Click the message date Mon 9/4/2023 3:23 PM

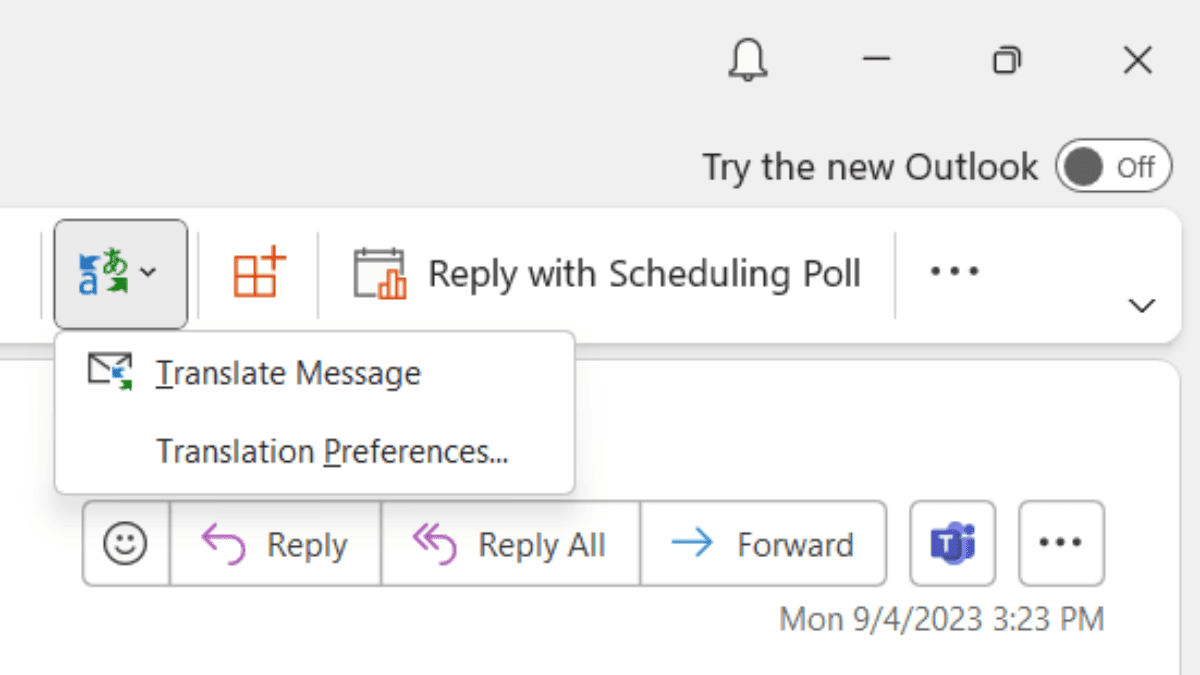tap(941, 619)
